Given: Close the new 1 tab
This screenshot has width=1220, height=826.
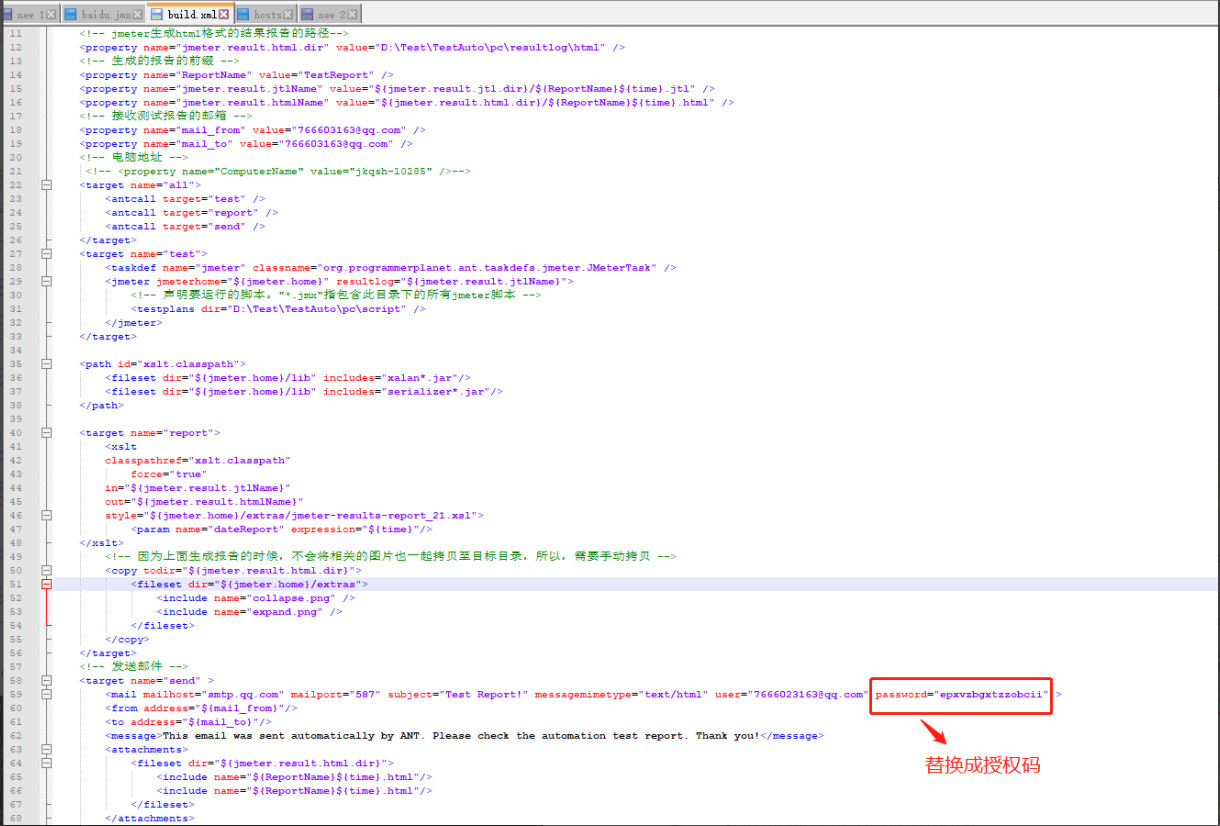Looking at the screenshot, I should point(52,15).
